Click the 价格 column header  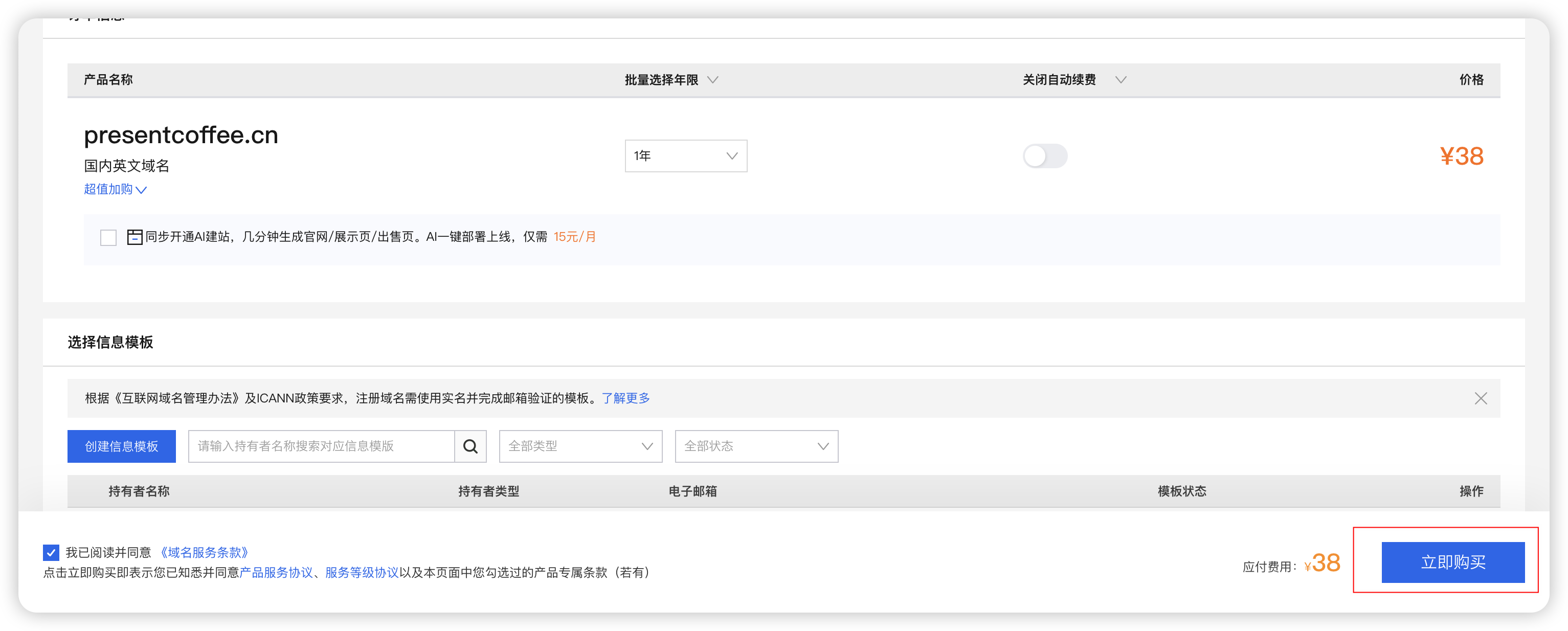[x=1471, y=80]
